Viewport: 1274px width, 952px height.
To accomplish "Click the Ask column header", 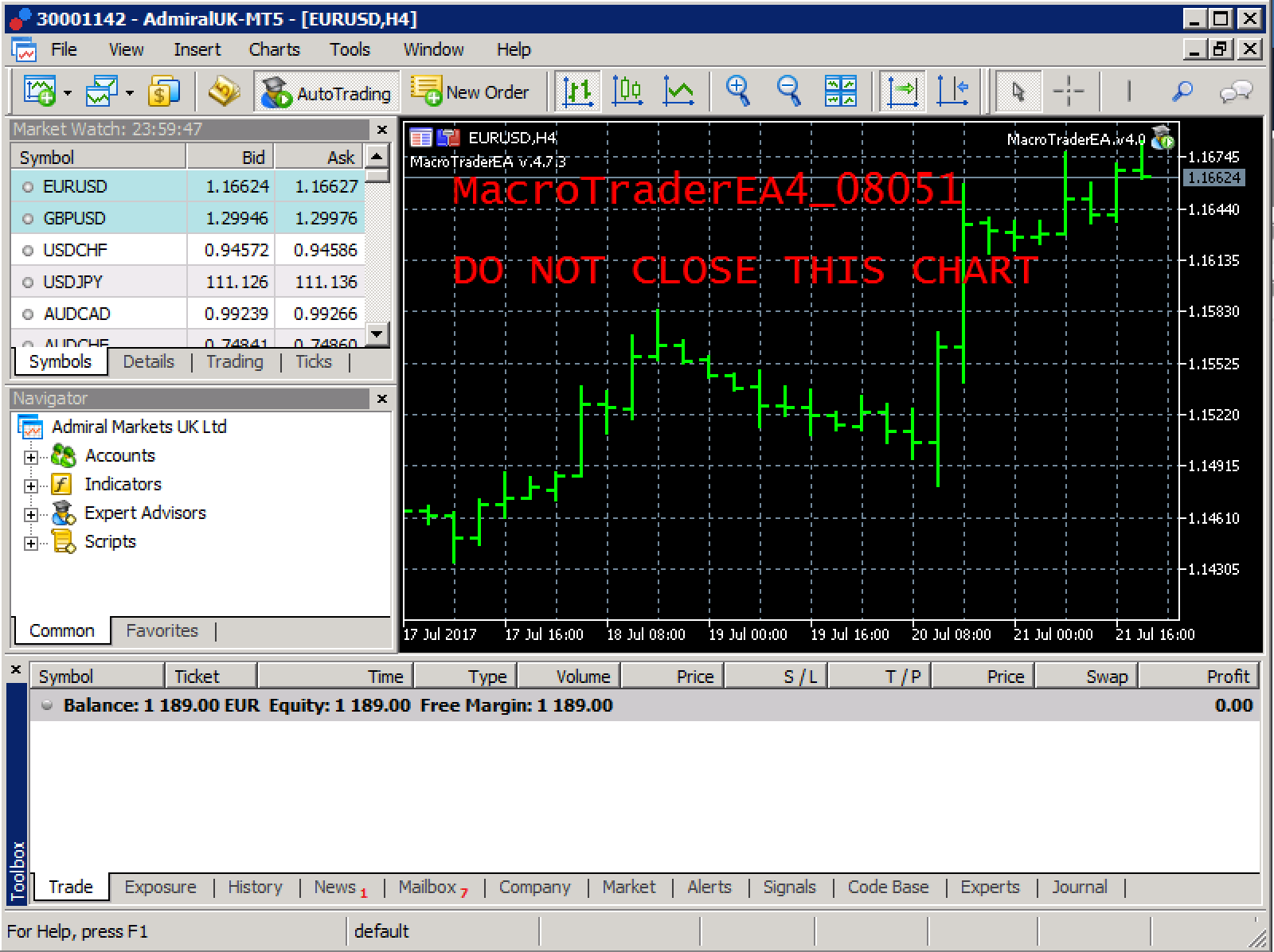I will (x=318, y=157).
